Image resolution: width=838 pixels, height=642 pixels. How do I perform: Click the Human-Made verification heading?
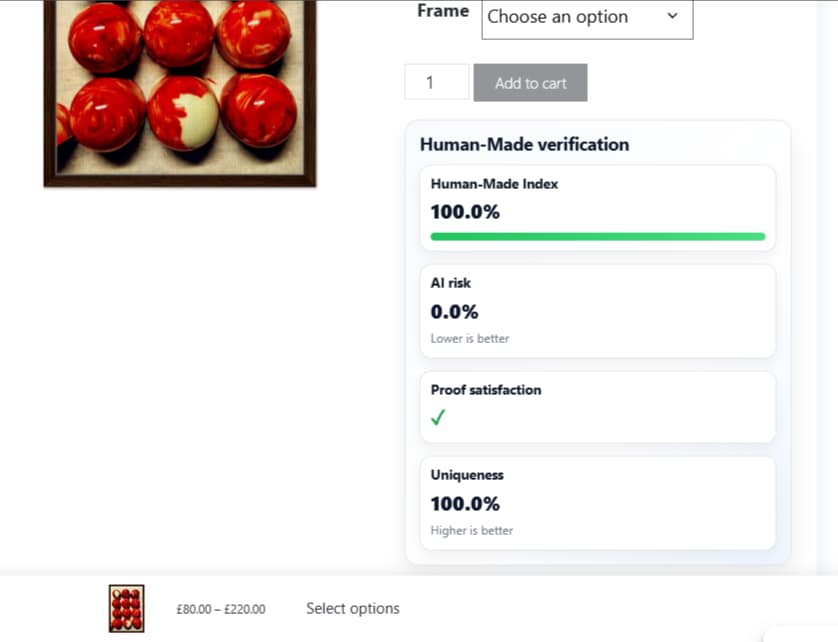pos(524,144)
